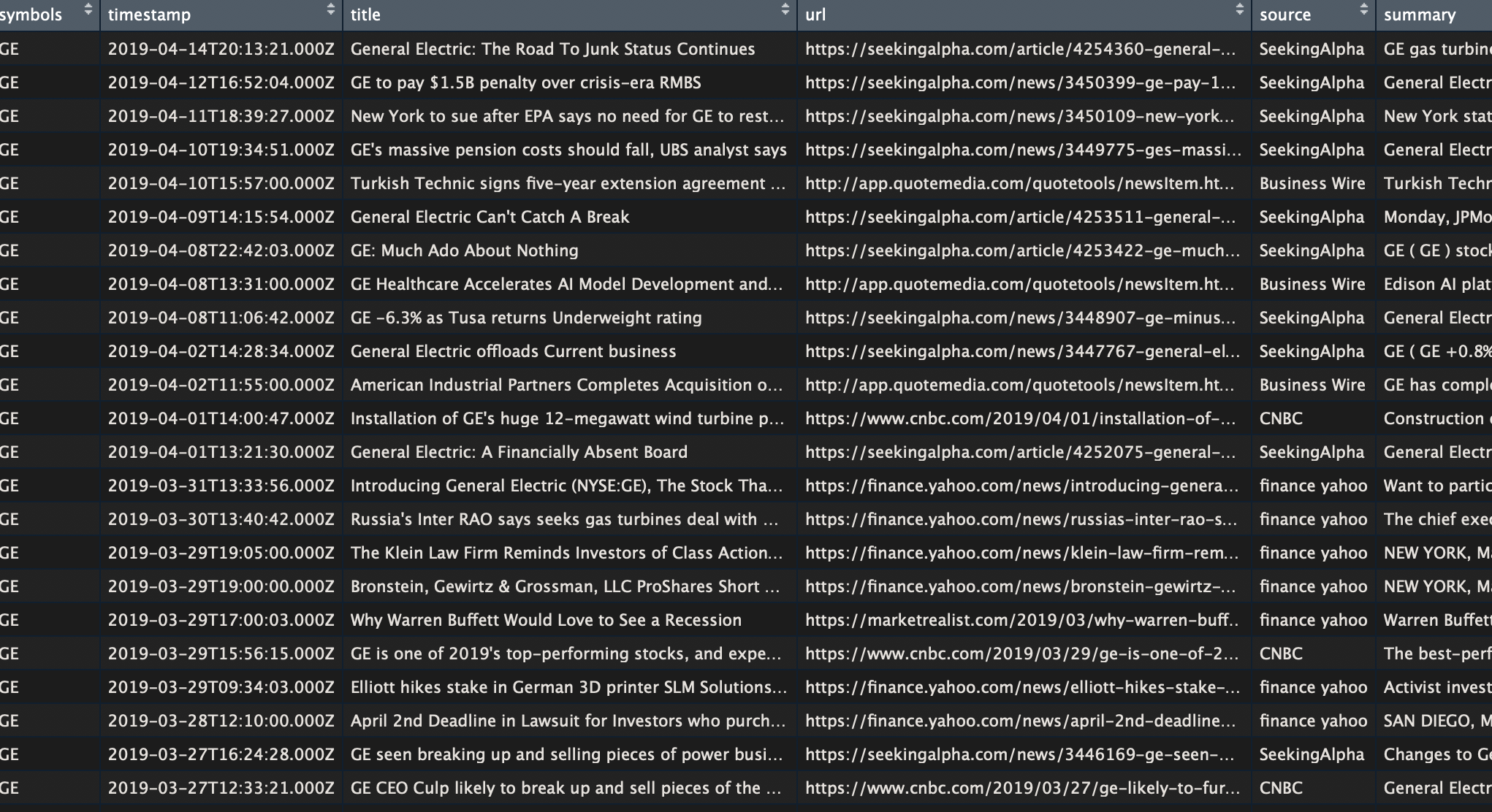Viewport: 1492px width, 812px height.
Task: Click title 'GE -6.3% as Tusa returns Underweight rating'
Action: point(526,318)
